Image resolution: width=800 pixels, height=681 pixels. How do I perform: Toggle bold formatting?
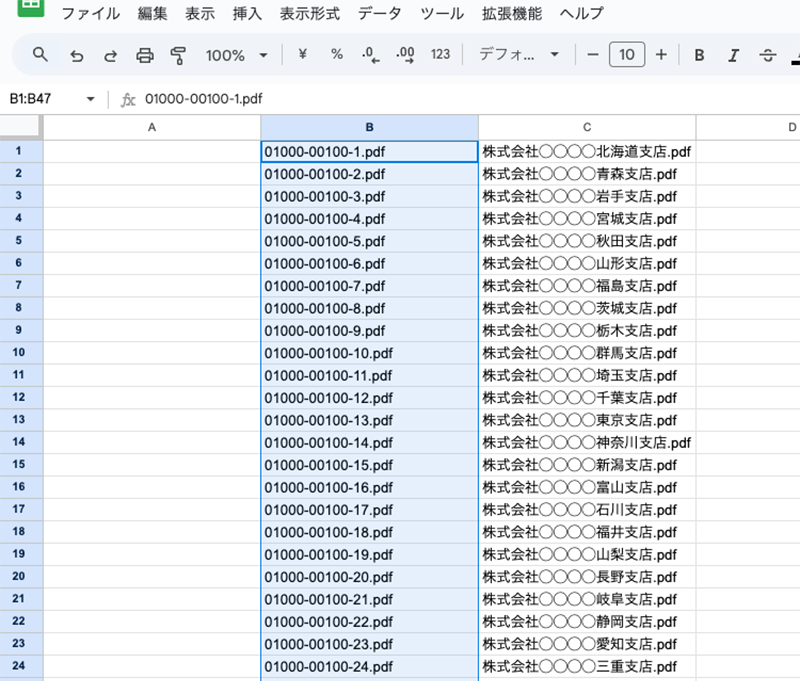click(x=699, y=55)
